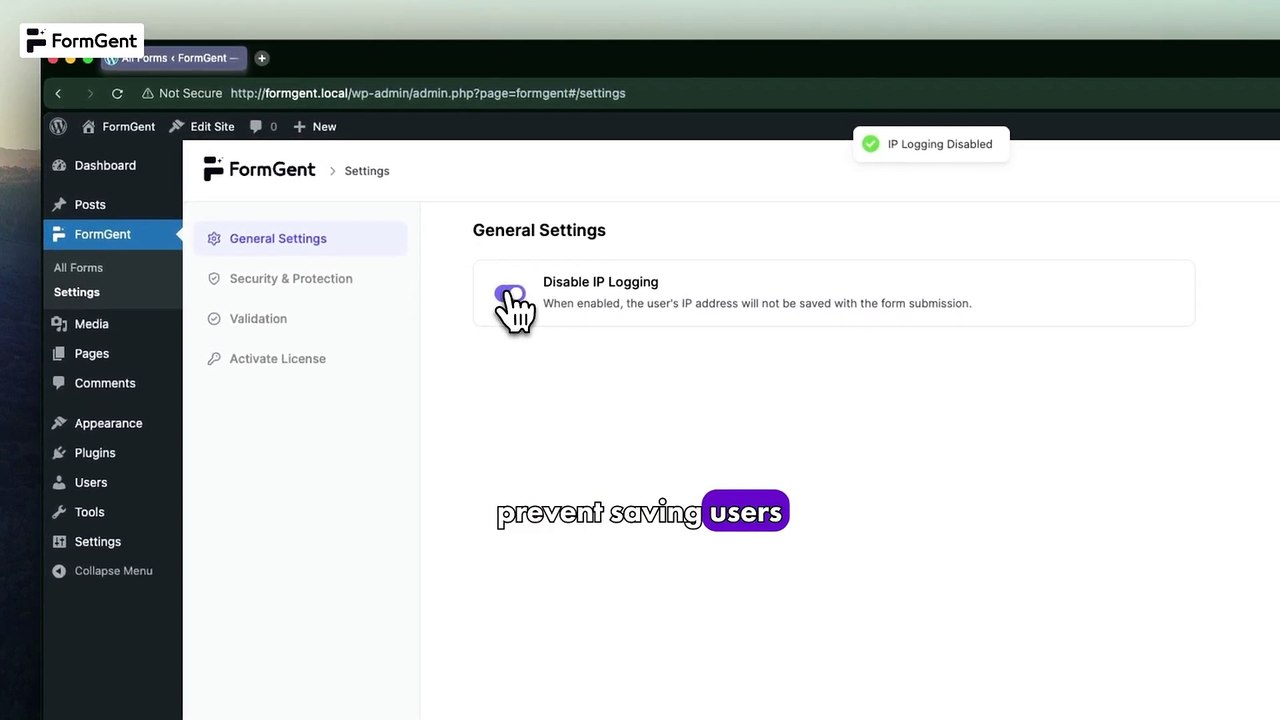Click the Dashboard gauge icon
The width and height of the screenshot is (1280, 720).
[x=59, y=165]
